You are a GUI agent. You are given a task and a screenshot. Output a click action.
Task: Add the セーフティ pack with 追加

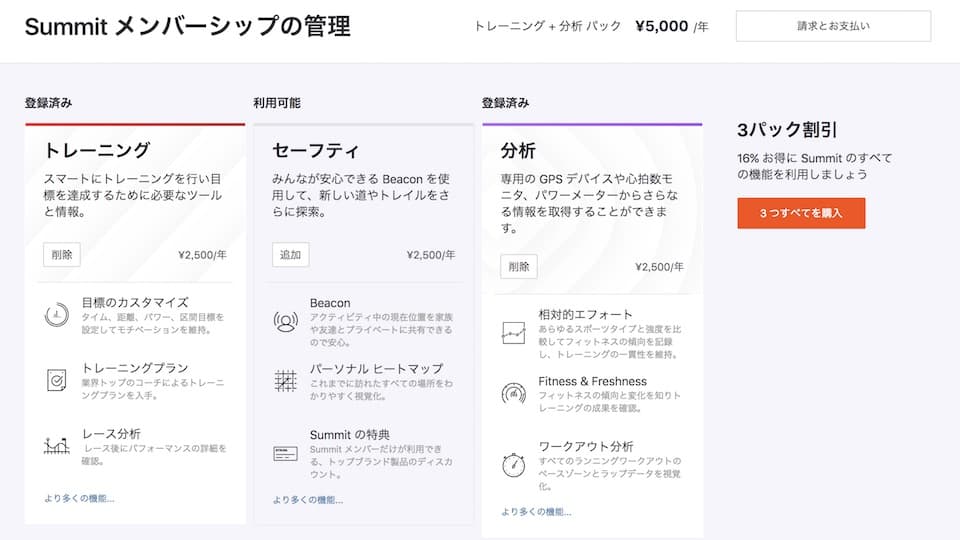click(x=290, y=255)
